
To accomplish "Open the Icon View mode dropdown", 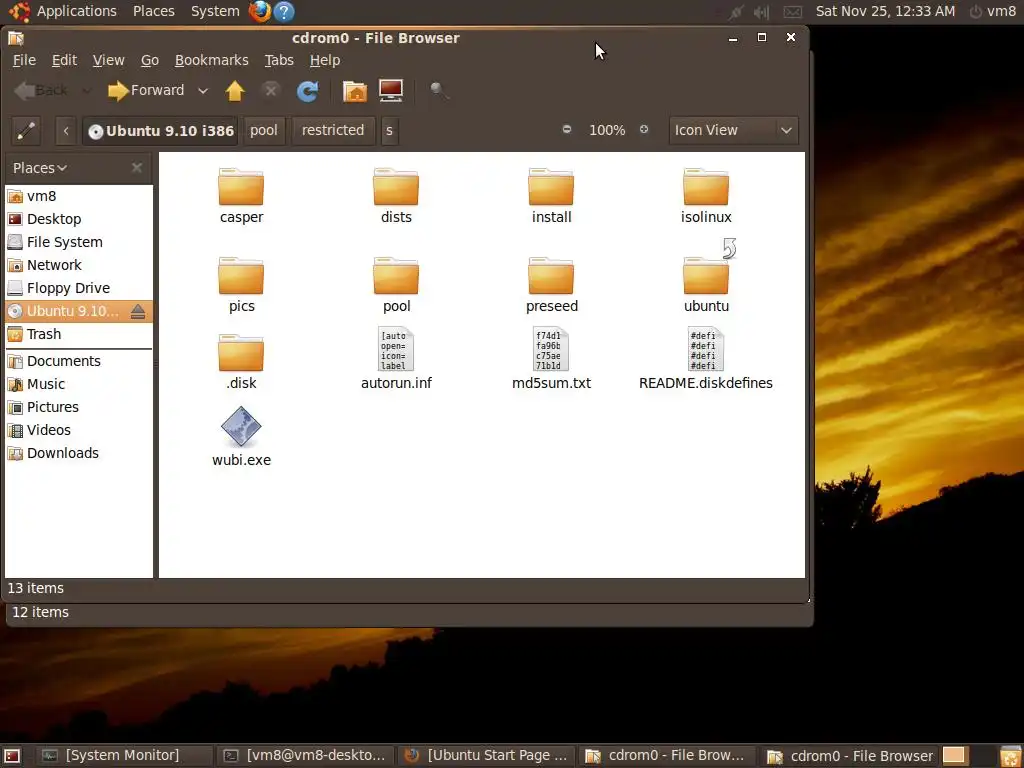I will [x=733, y=131].
